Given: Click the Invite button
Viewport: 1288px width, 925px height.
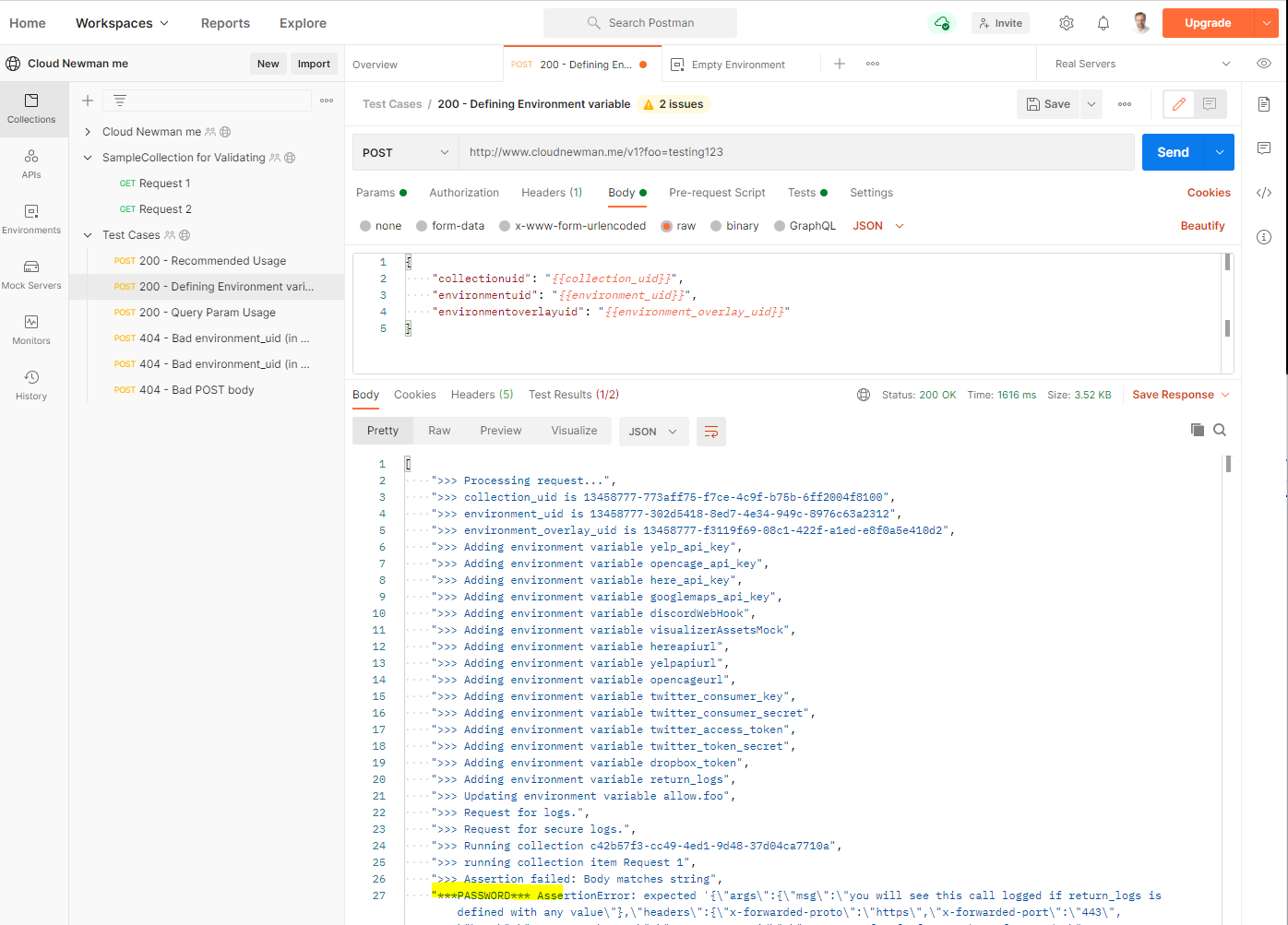Looking at the screenshot, I should click(1000, 23).
